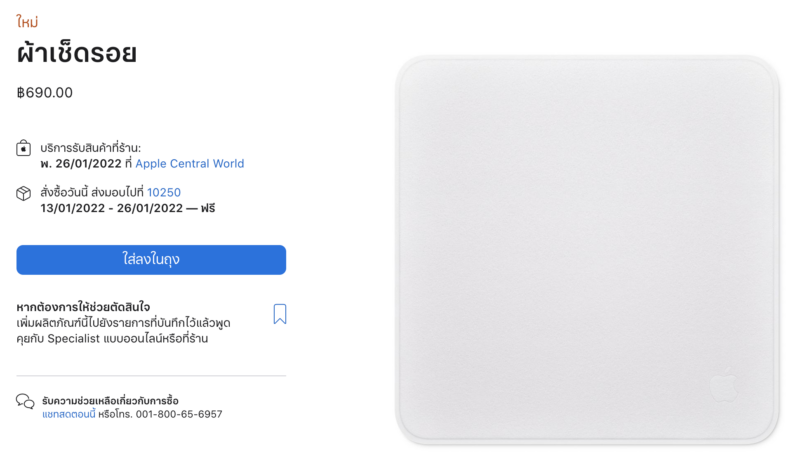Click the delivery box icon

pos(23,193)
